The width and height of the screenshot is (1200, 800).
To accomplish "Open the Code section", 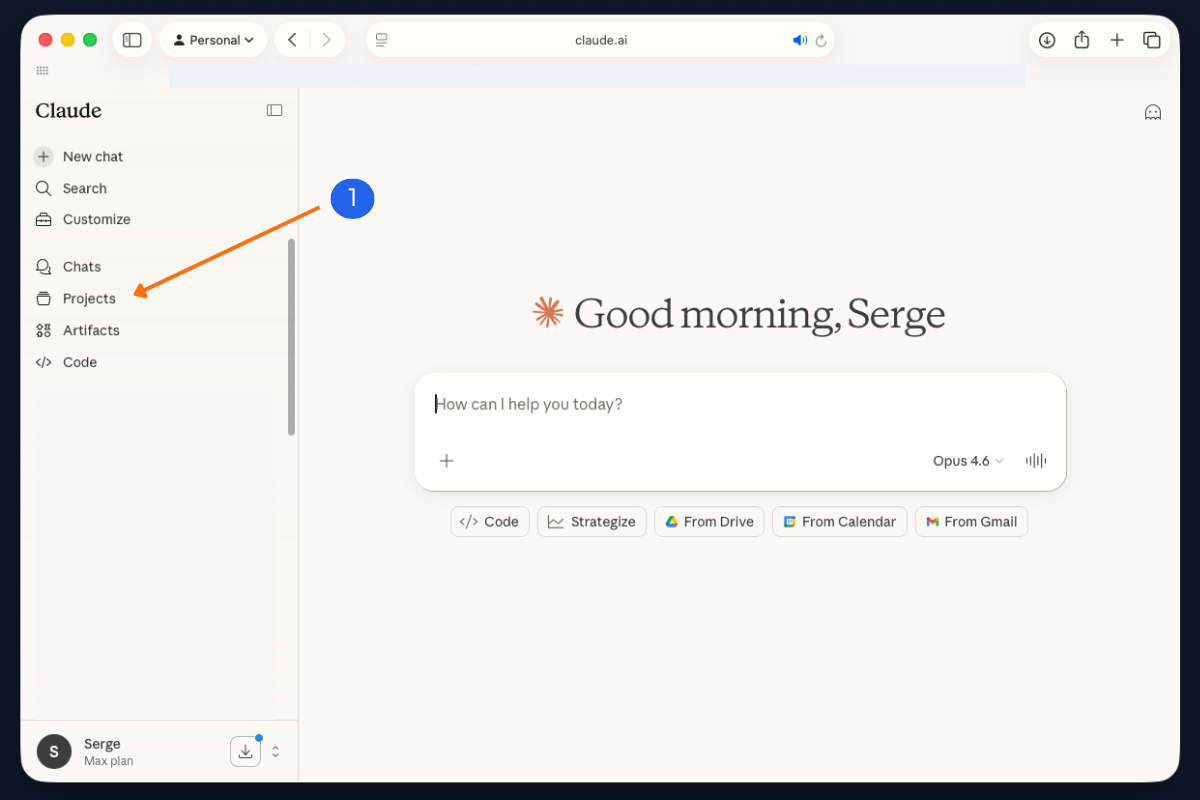I will (66, 362).
